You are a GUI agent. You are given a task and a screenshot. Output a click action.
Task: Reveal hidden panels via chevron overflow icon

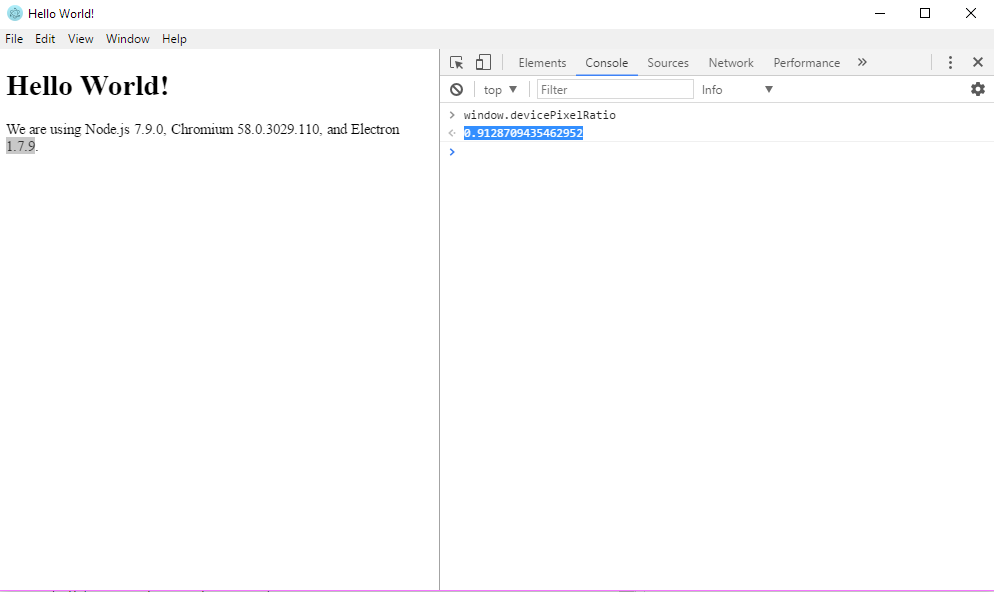pyautogui.click(x=862, y=62)
